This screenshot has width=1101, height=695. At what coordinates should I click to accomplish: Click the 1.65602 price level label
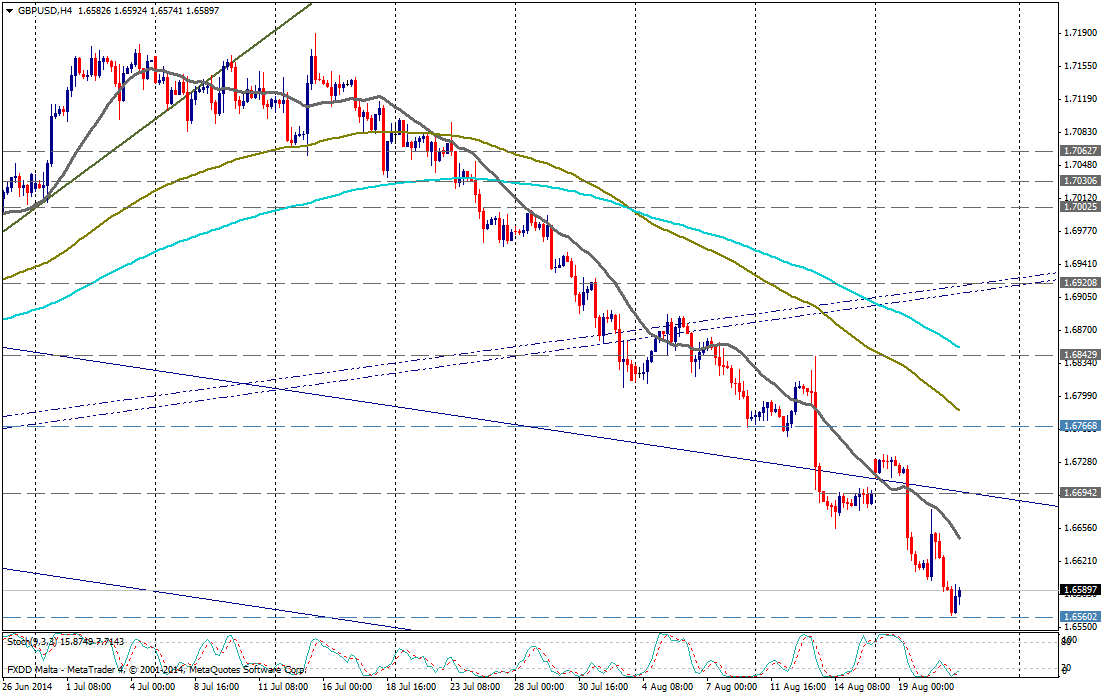click(x=1080, y=617)
